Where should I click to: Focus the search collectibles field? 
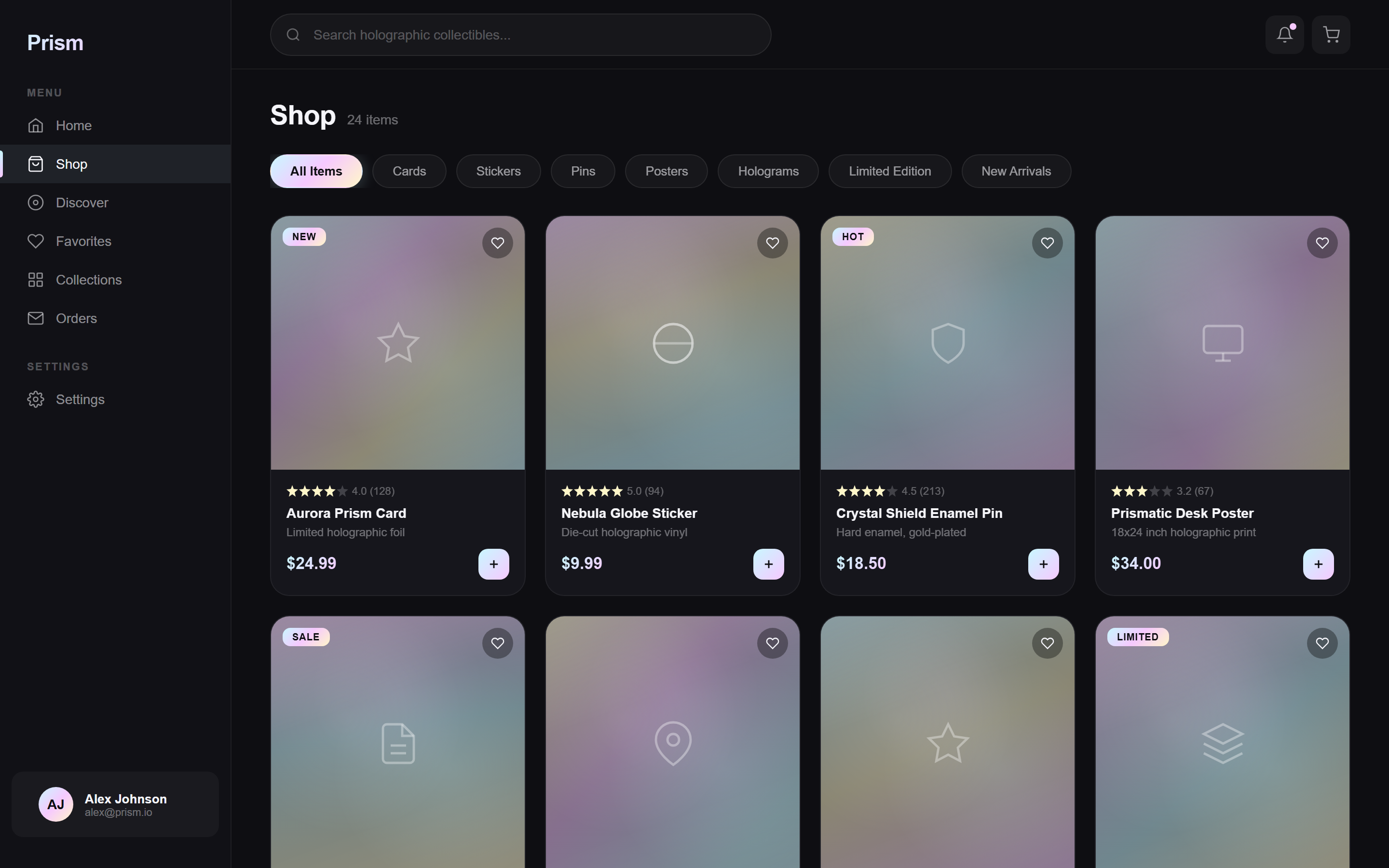520,35
